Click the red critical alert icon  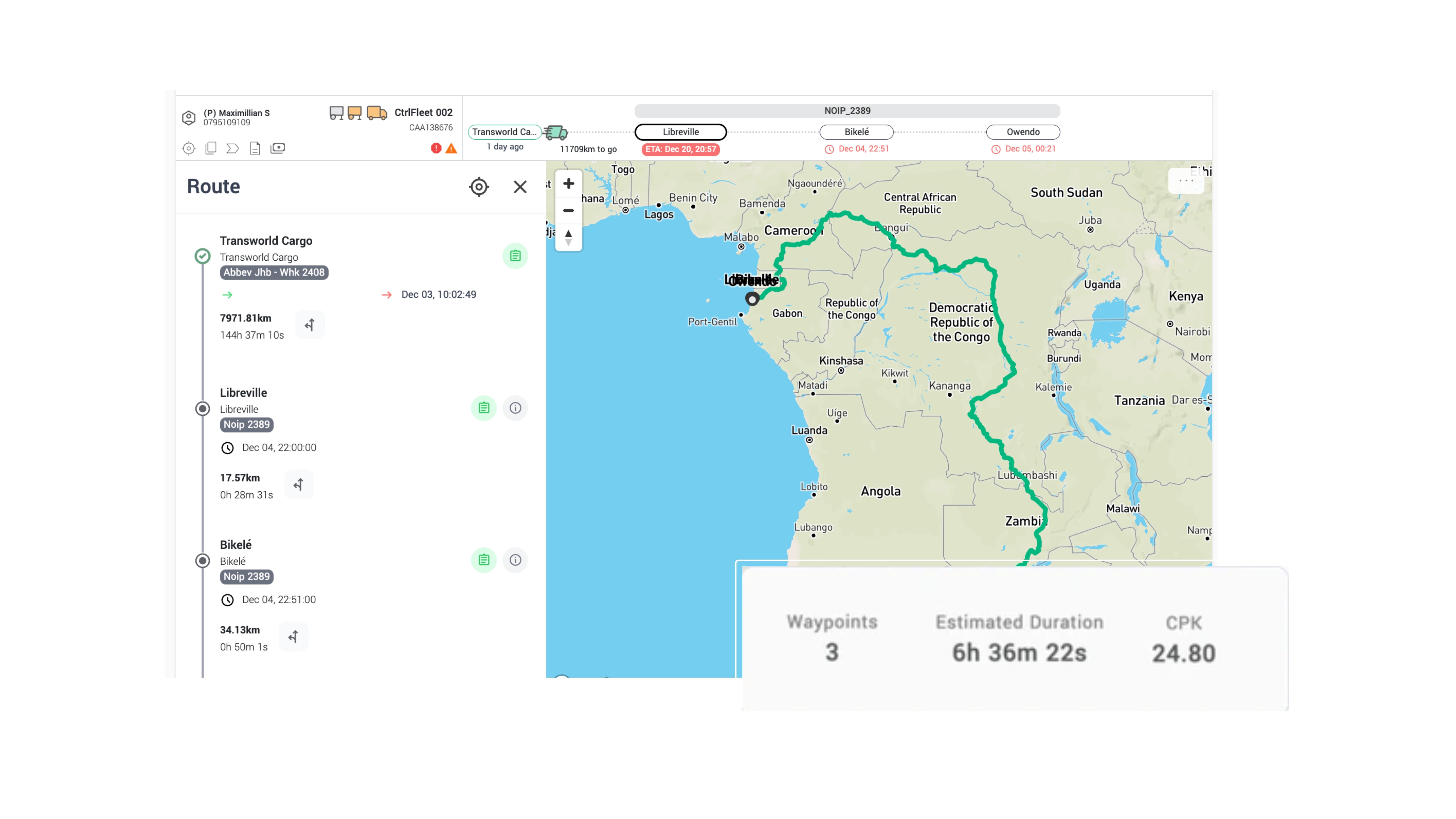[436, 148]
